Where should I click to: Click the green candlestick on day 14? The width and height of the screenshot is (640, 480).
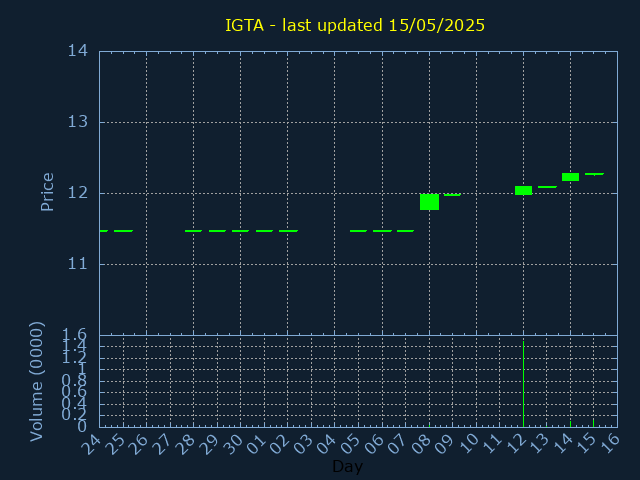point(570,177)
